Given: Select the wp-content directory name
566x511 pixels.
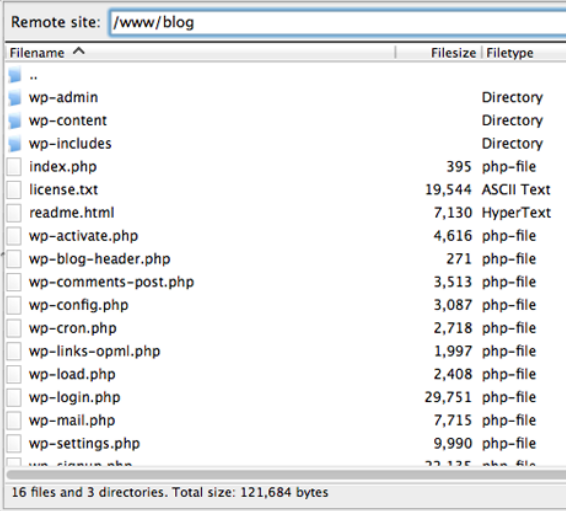Looking at the screenshot, I should (68, 121).
